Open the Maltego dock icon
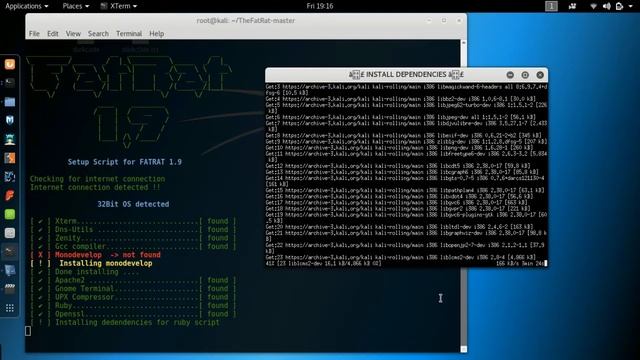This screenshot has width=640, height=360. pos(10,177)
